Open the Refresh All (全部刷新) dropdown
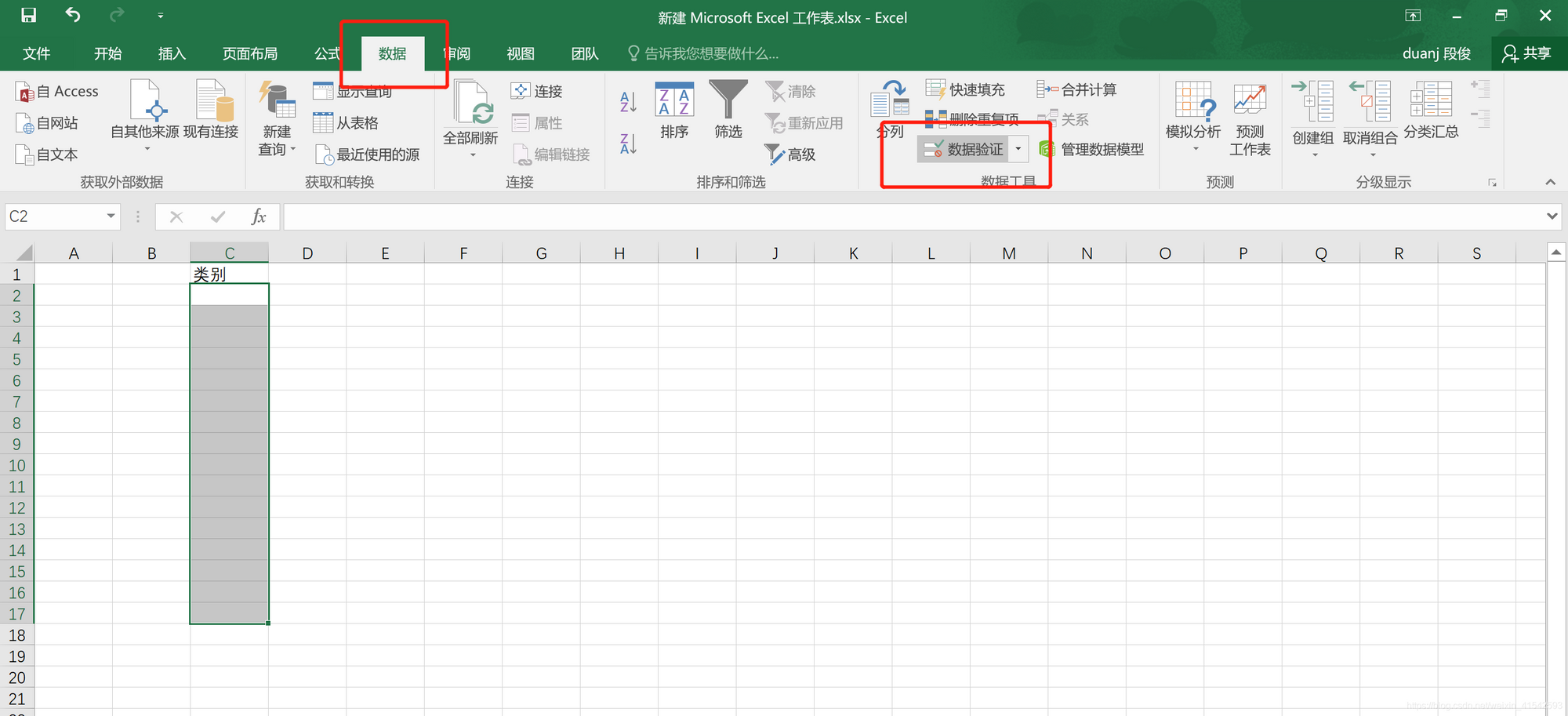Image resolution: width=1568 pixels, height=716 pixels. tap(472, 155)
